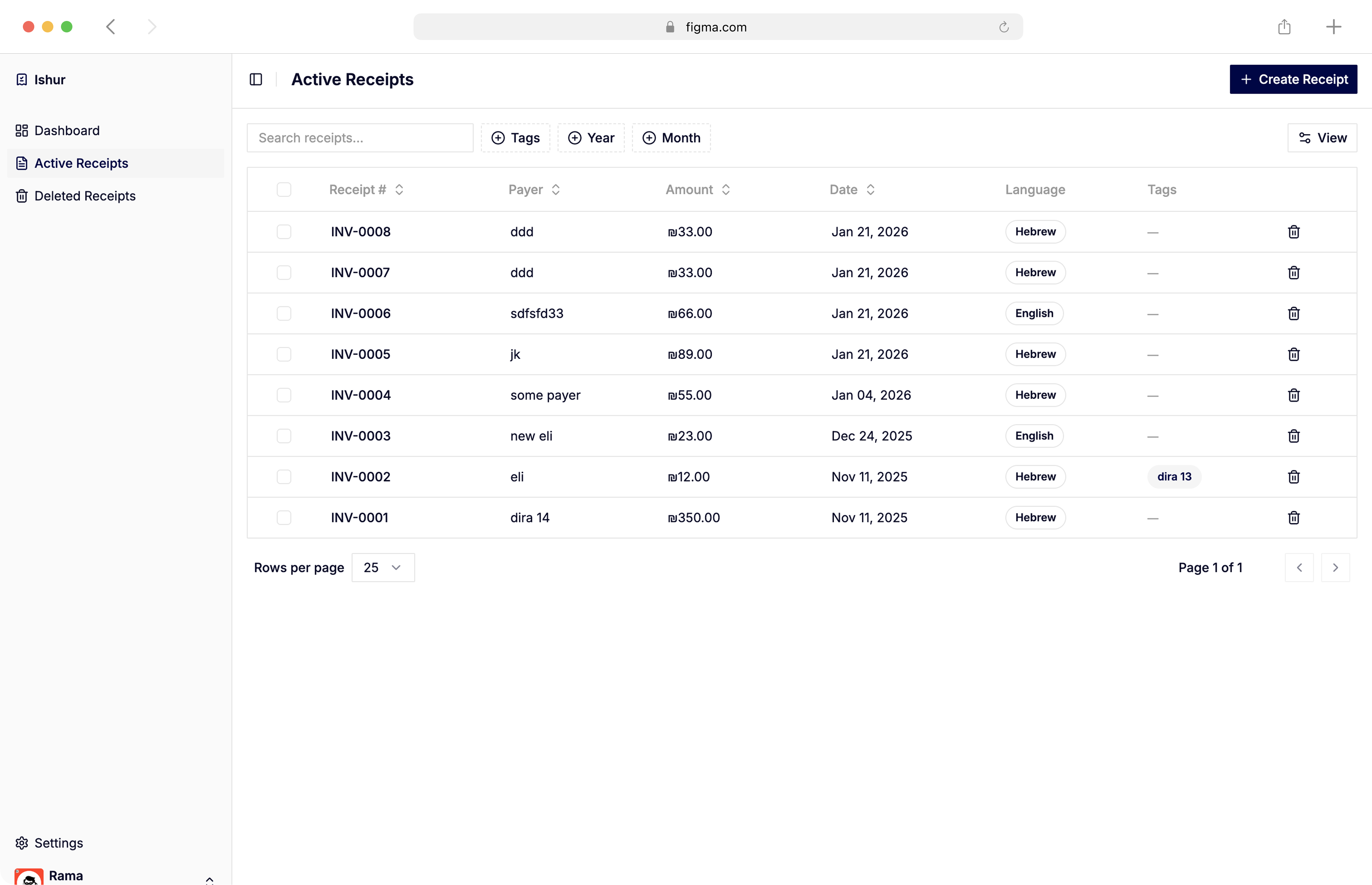Viewport: 1372px width, 885px height.
Task: Check the INV-0005 row checkbox
Action: click(x=284, y=354)
